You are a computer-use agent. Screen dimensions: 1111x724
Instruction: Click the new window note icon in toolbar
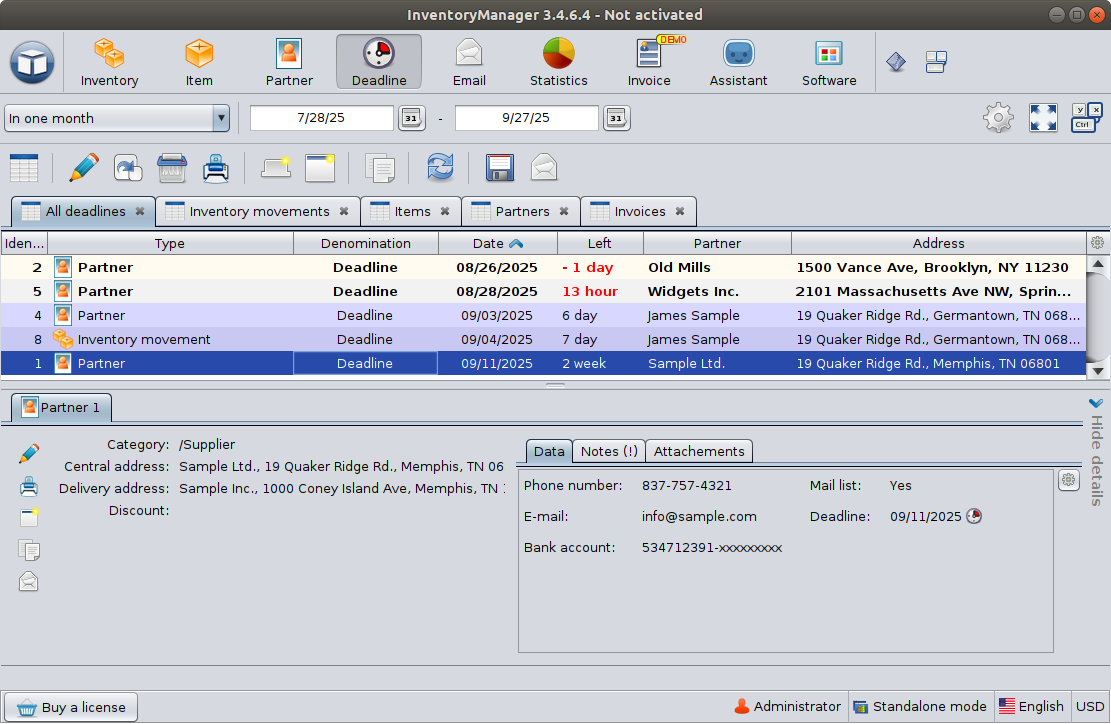pyautogui.click(x=320, y=169)
